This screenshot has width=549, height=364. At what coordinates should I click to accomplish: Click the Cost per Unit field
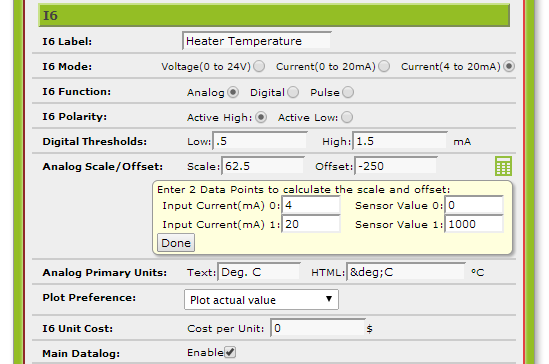(318, 328)
